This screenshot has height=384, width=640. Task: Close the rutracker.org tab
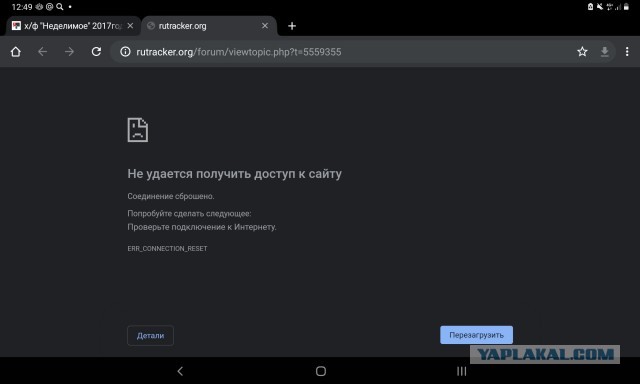coord(265,26)
